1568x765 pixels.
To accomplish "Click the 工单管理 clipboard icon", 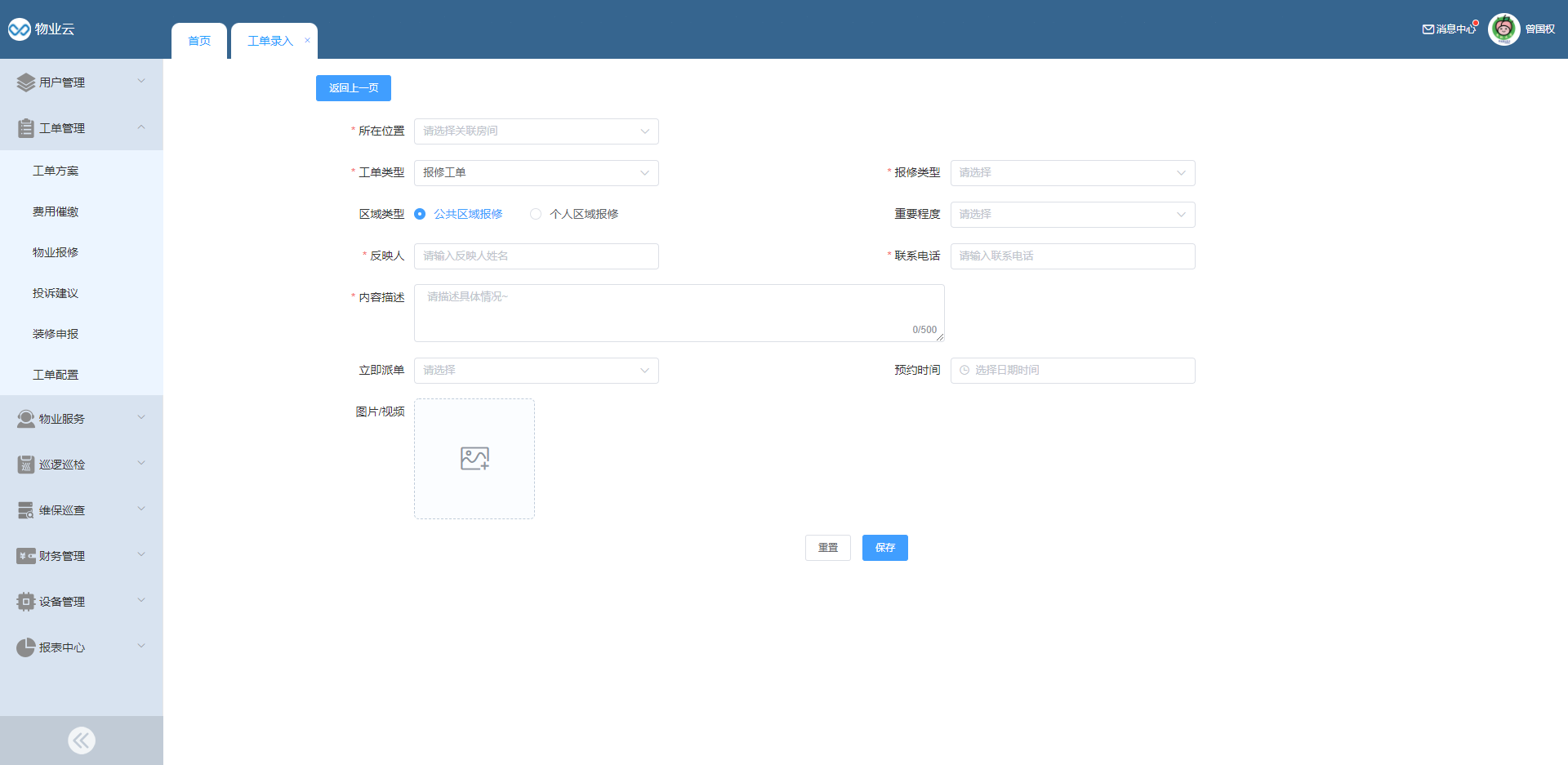I will point(26,128).
